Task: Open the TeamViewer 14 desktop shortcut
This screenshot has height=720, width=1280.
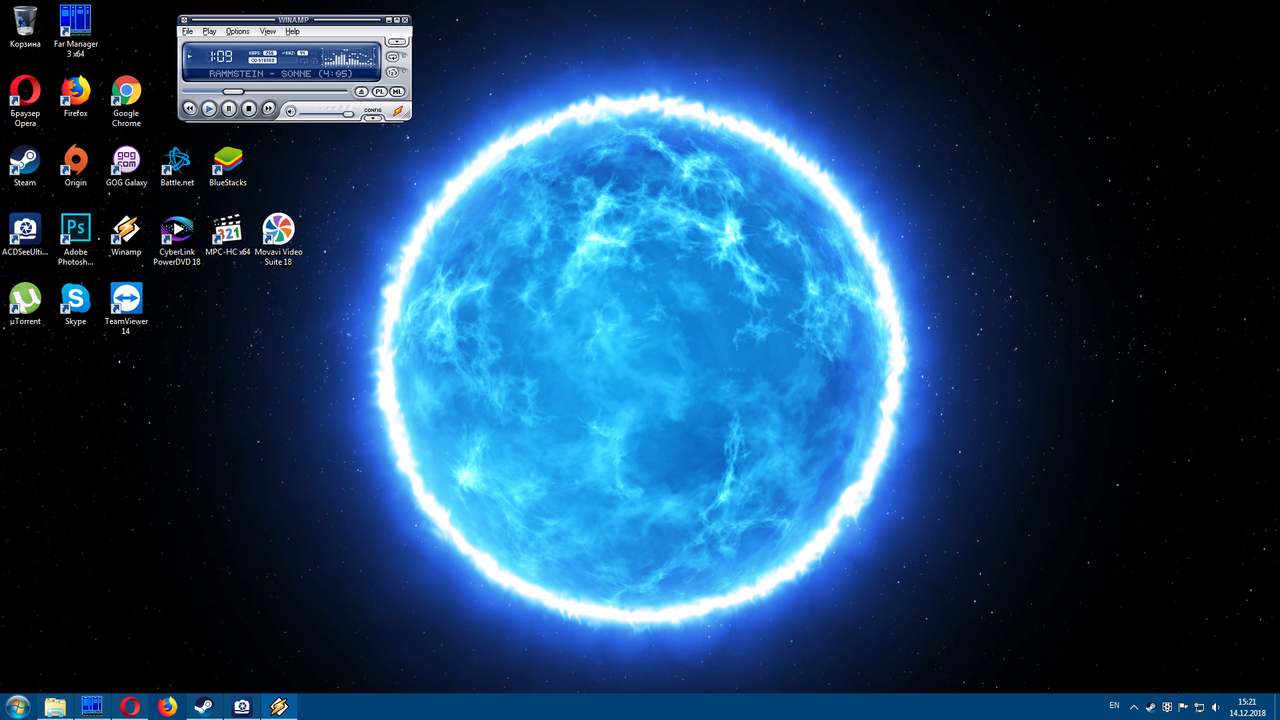Action: pos(126,309)
